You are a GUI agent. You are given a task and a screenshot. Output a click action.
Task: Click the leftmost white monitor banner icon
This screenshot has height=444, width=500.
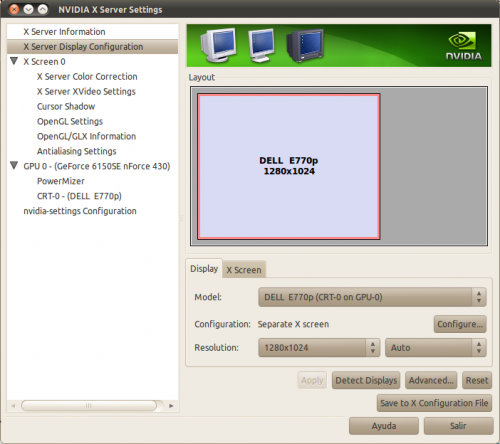[219, 45]
